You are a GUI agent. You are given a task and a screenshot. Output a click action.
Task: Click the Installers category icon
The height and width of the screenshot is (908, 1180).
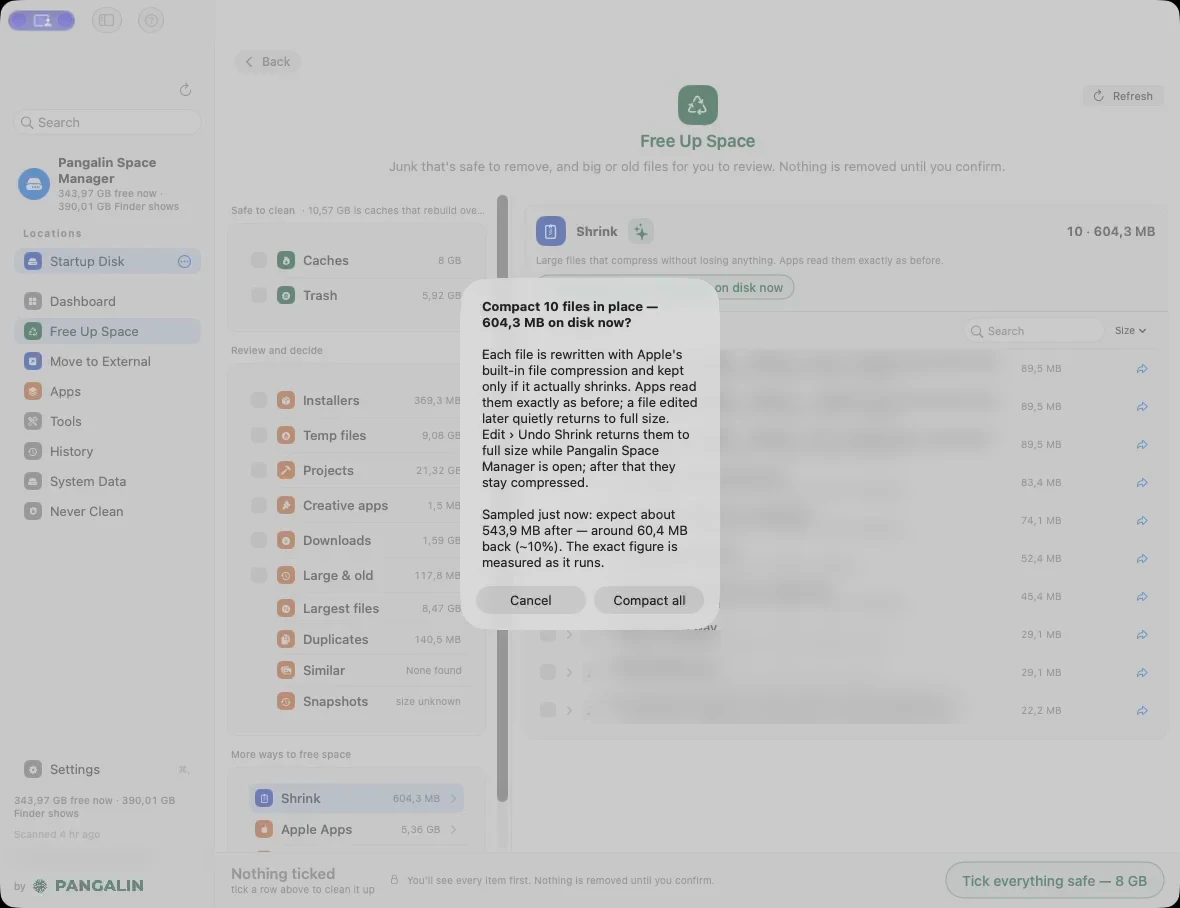tap(286, 400)
